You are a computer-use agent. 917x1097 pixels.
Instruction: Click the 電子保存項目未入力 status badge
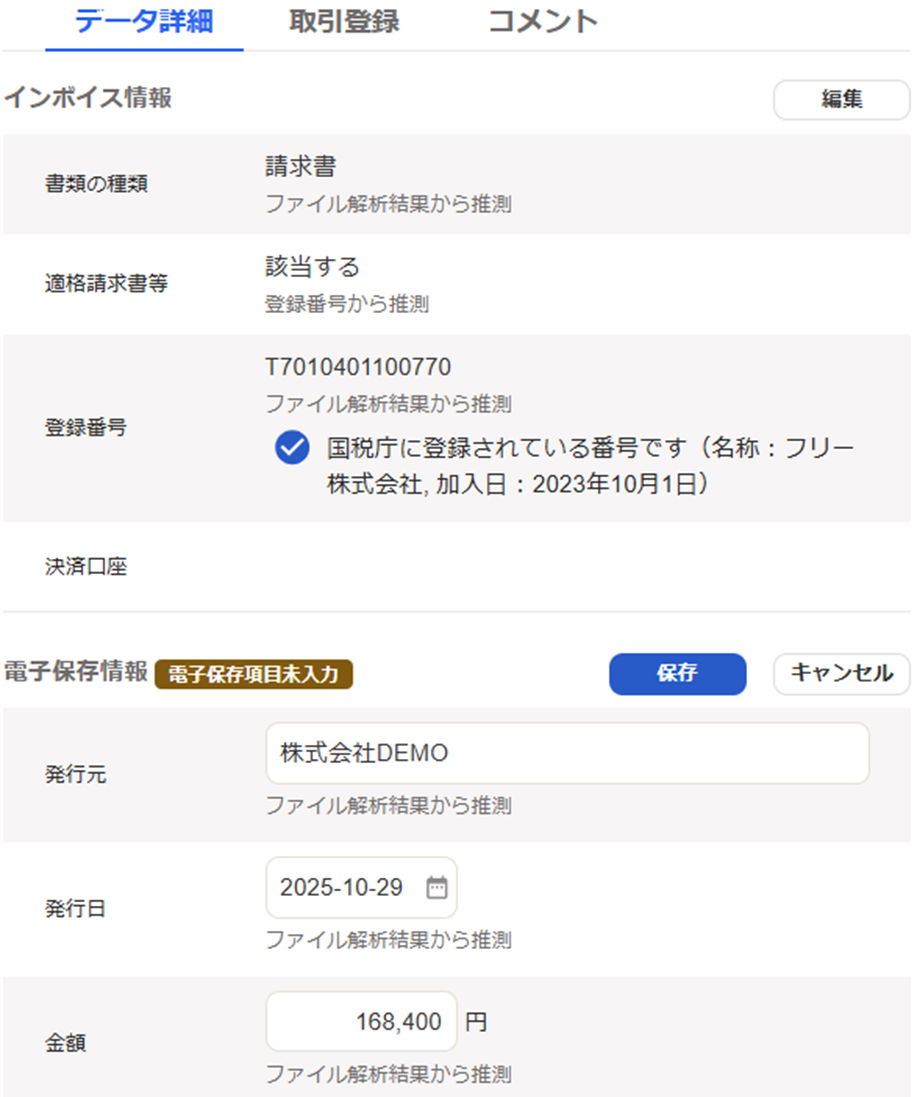click(254, 675)
